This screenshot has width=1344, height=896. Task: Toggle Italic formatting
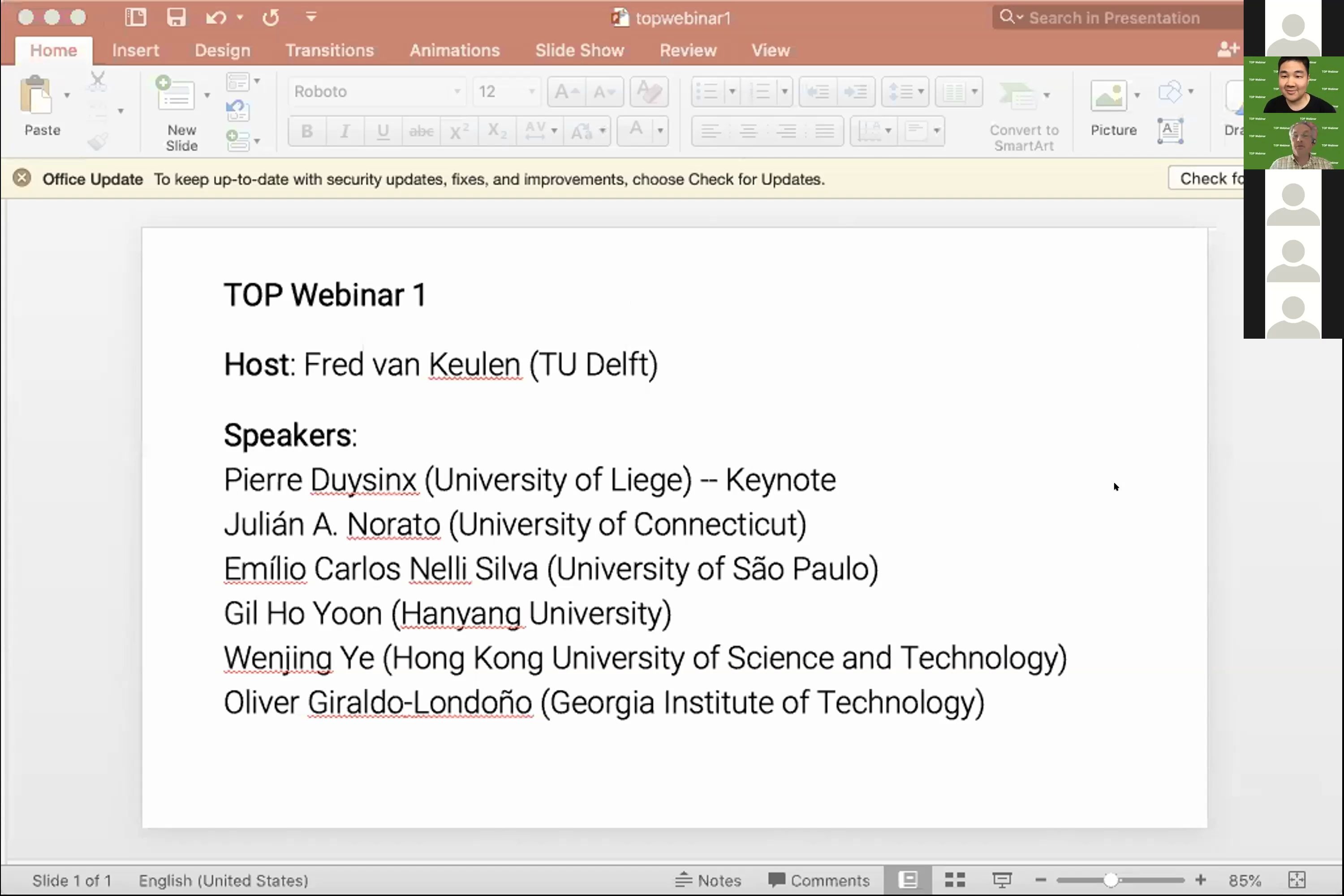point(345,131)
